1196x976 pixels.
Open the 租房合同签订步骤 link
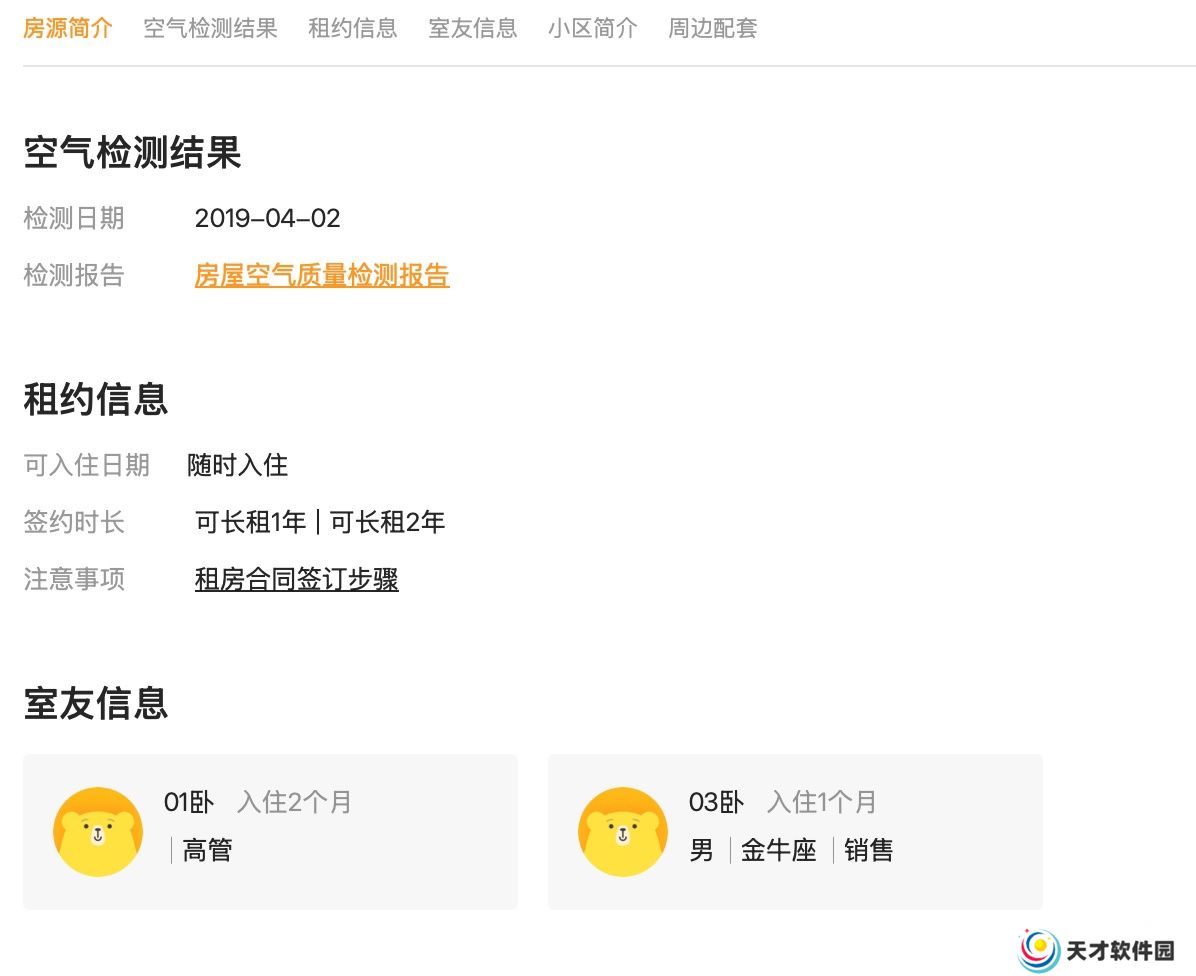point(297,580)
